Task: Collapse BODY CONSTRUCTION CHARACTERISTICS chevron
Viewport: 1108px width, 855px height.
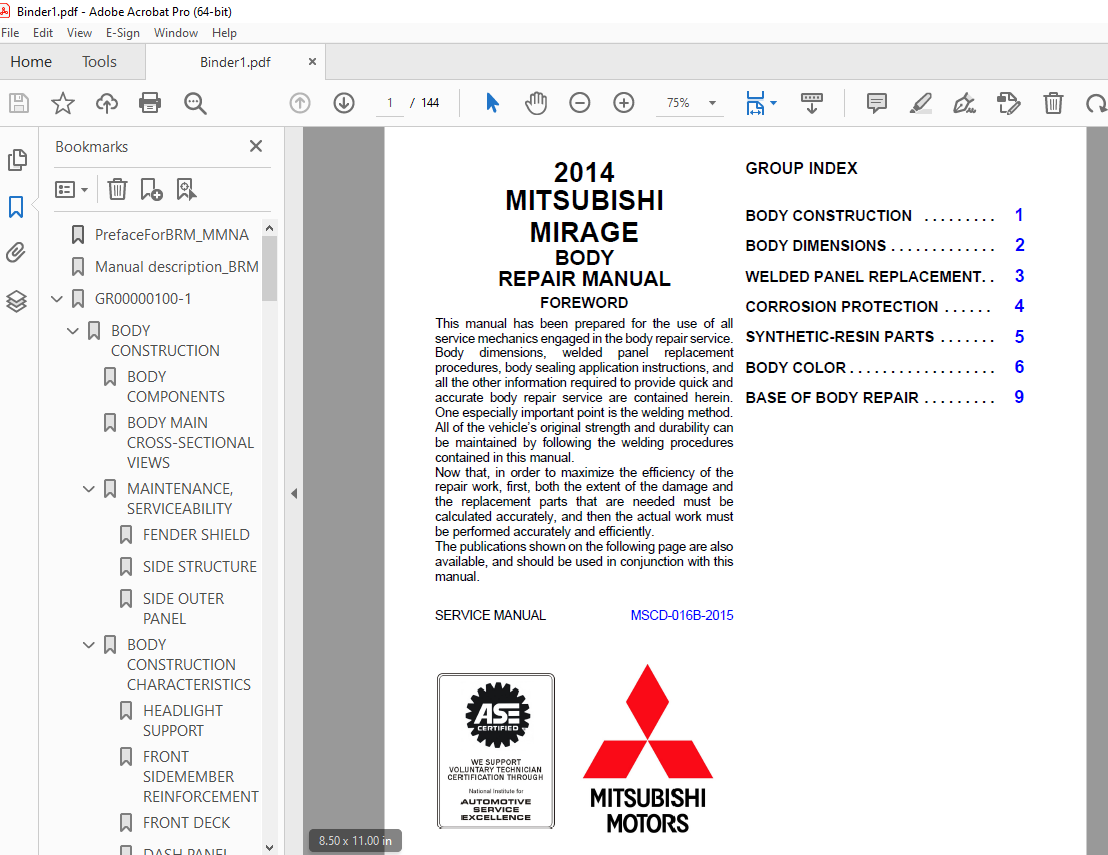Action: point(89,645)
